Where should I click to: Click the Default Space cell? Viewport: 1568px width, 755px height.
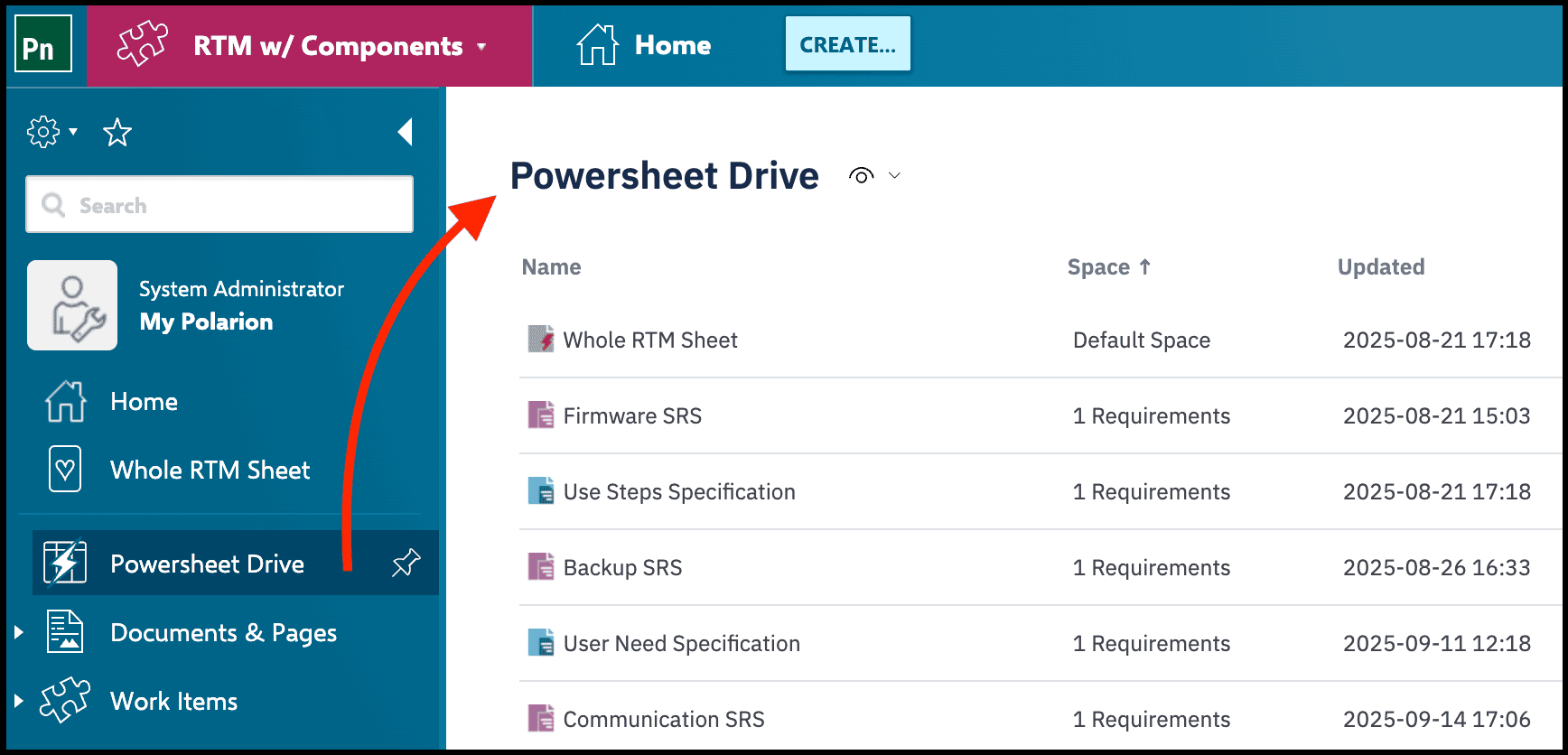pyautogui.click(x=1142, y=340)
